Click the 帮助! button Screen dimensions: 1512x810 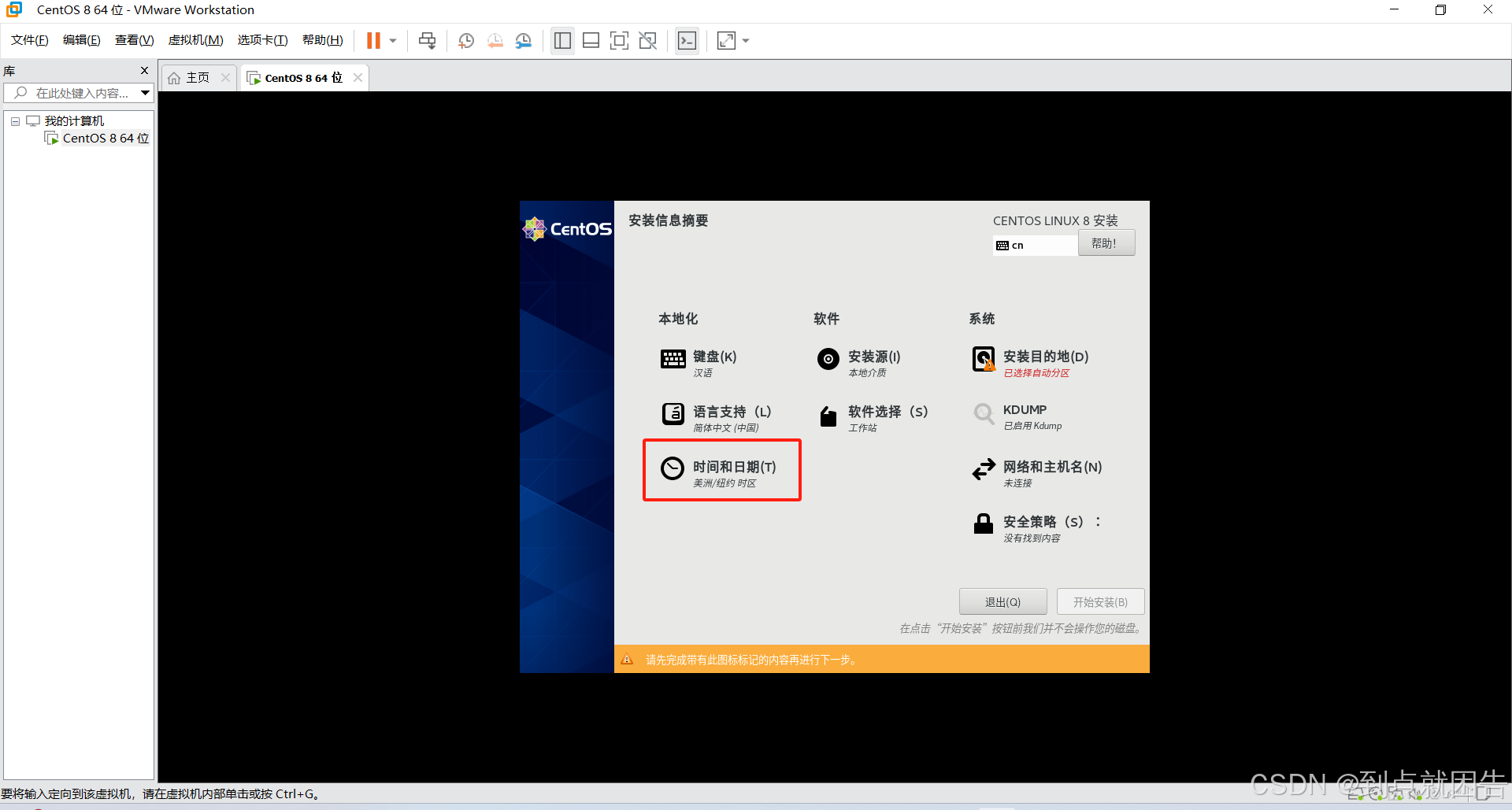point(1106,243)
